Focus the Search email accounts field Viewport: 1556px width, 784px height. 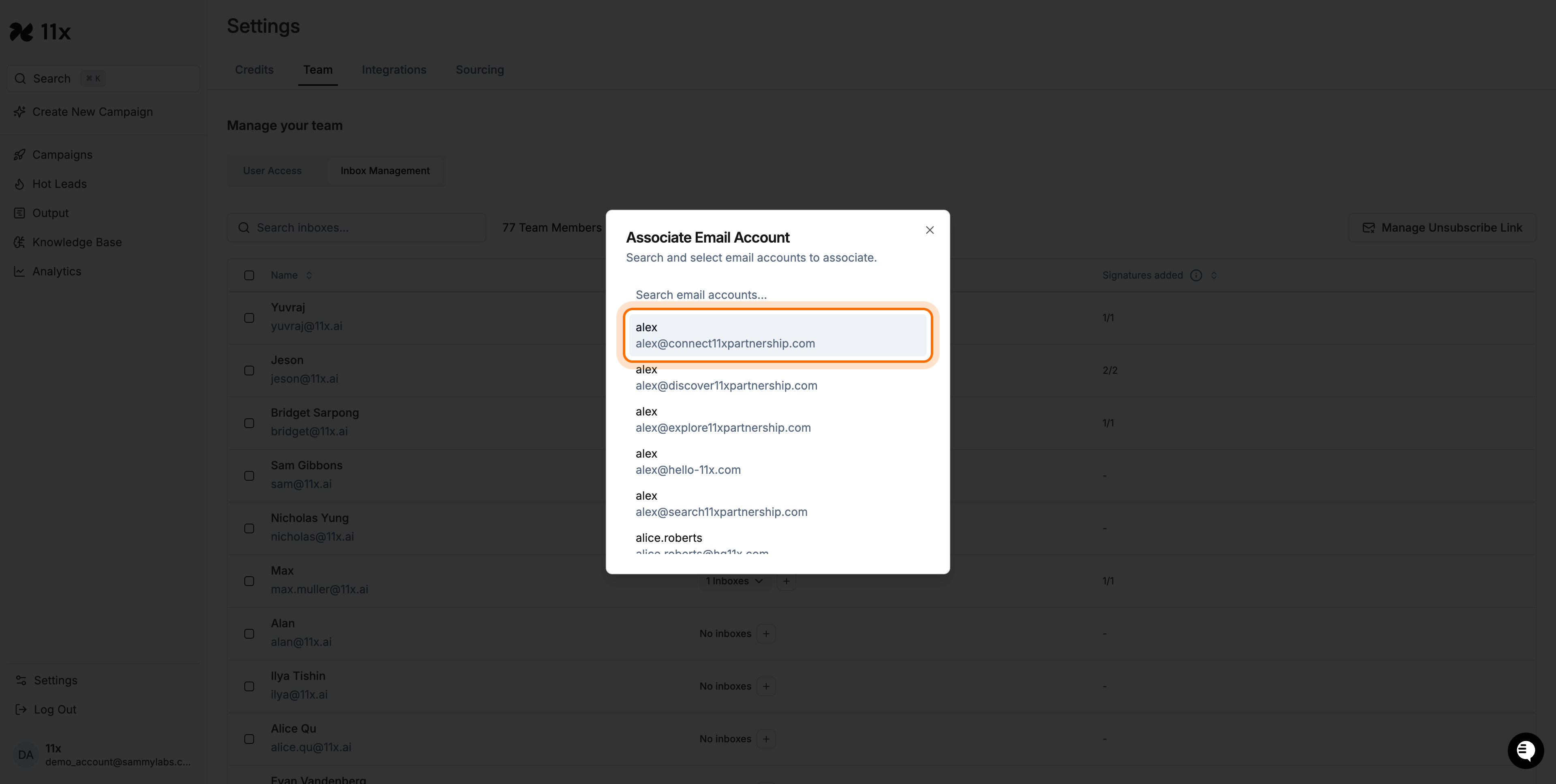778,294
